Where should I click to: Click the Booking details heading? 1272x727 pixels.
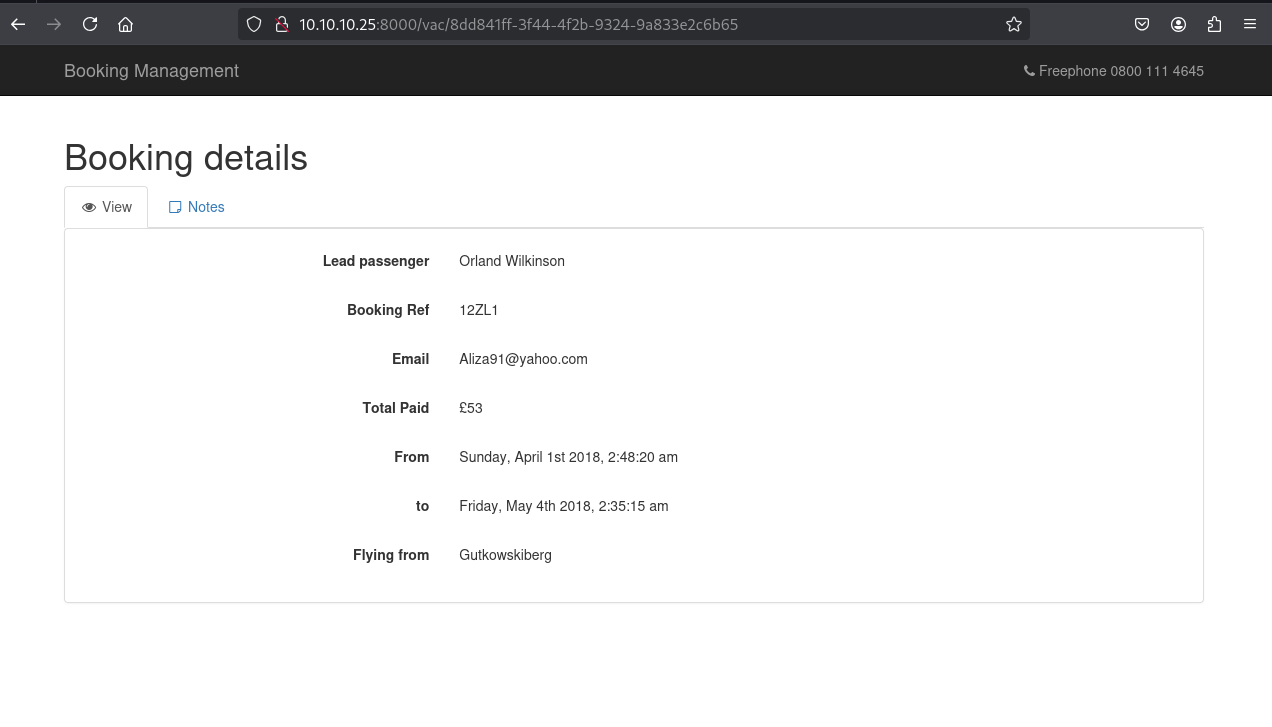pyautogui.click(x=186, y=158)
